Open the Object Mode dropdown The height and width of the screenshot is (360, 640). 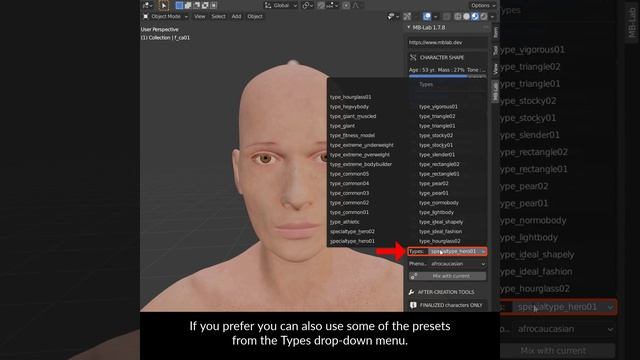tap(165, 16)
